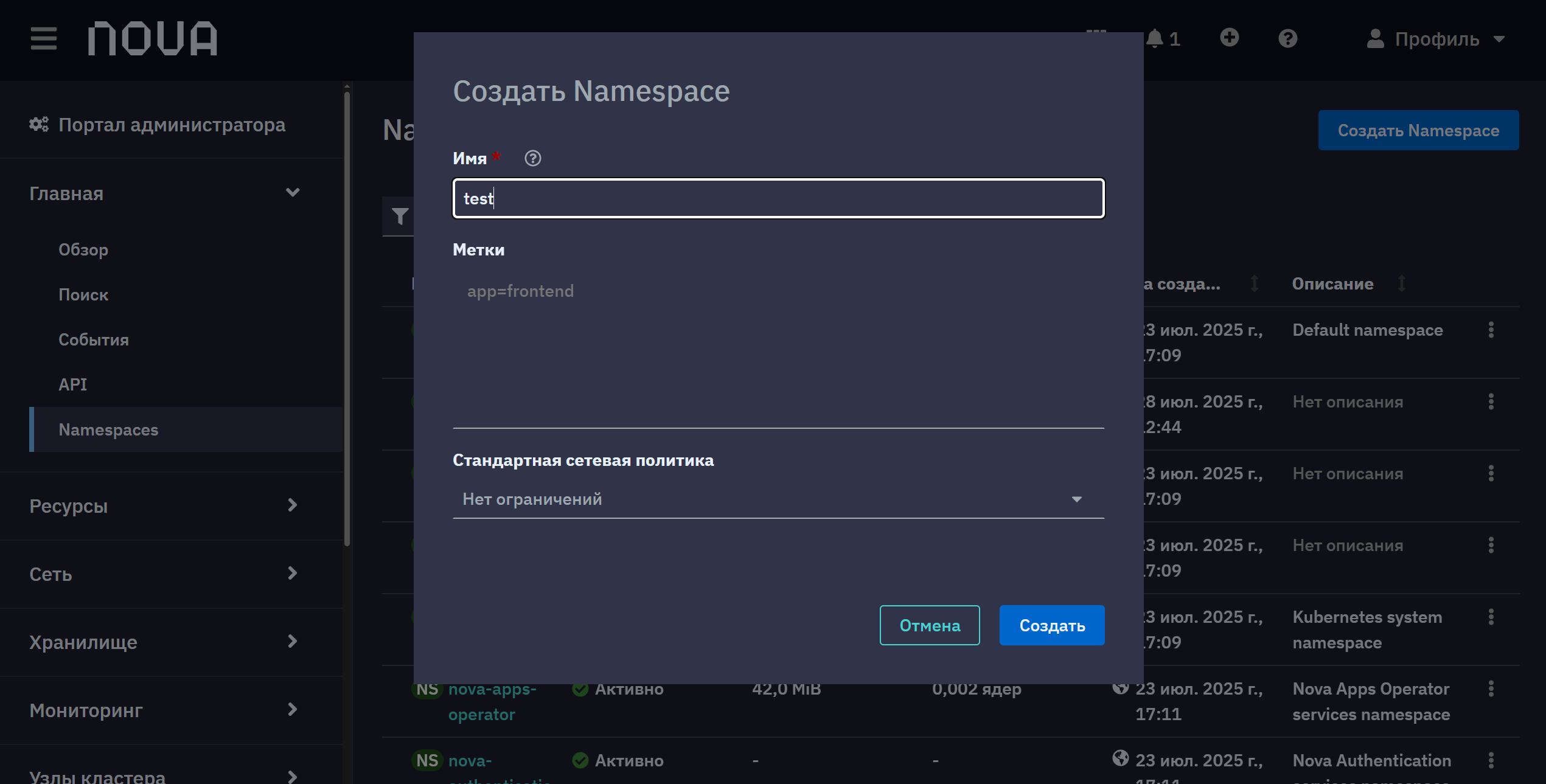1546x784 pixels.
Task: Click the plus add icon in header
Action: click(1229, 38)
